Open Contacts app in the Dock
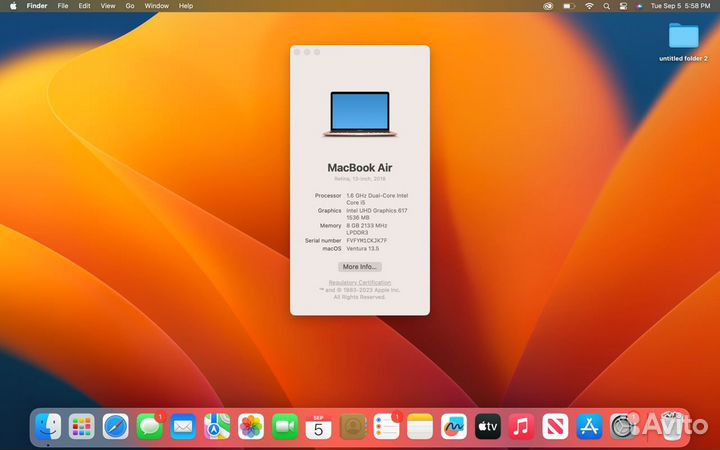720x450 pixels. 353,427
